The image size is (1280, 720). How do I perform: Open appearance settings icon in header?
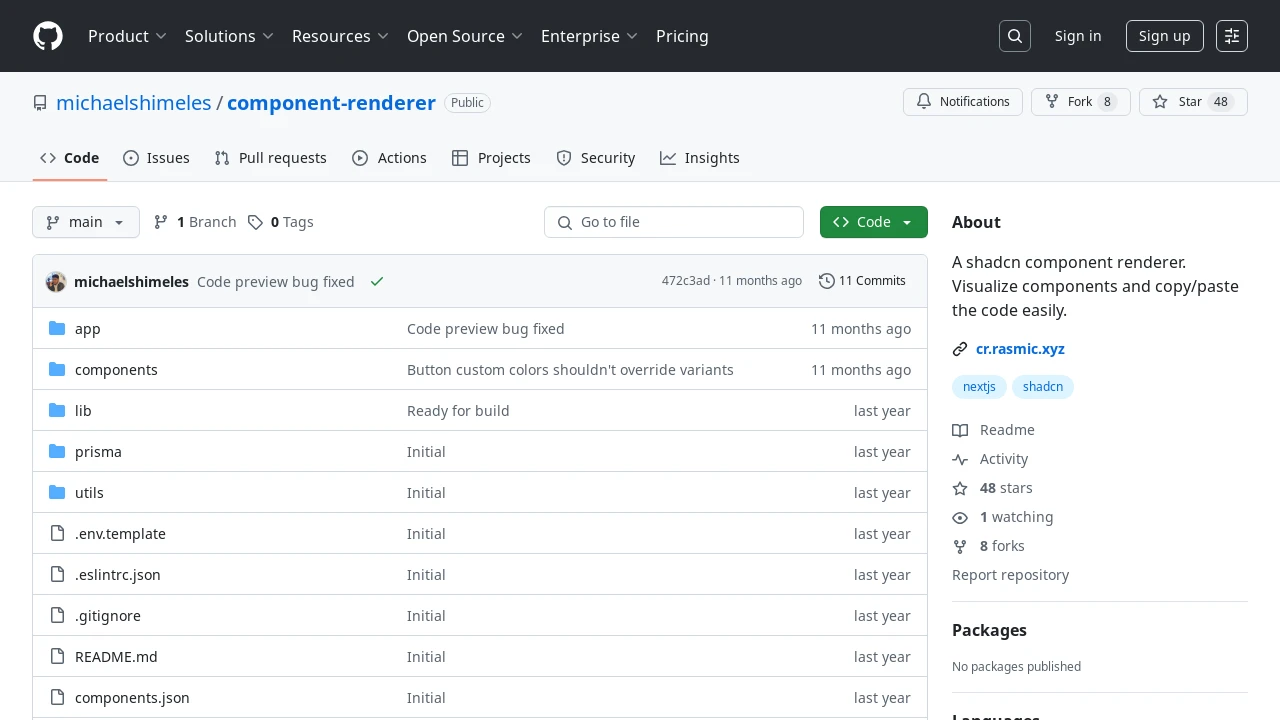click(x=1232, y=36)
